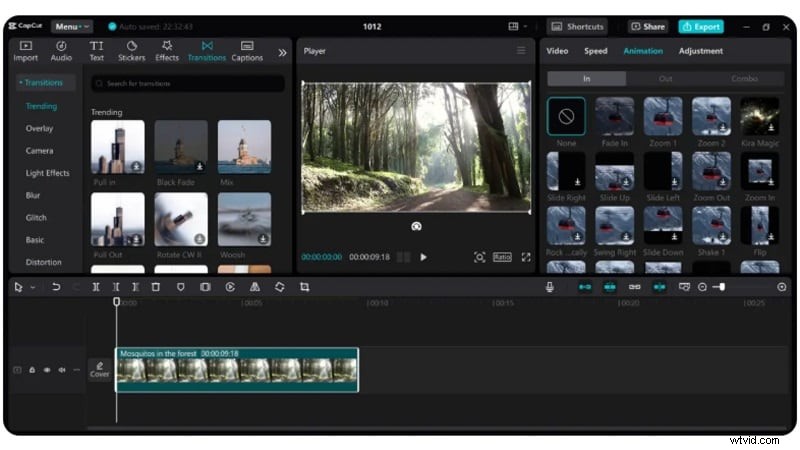This screenshot has width=800, height=450.
Task: Click the mirror flip icon in timeline toolbar
Action: click(x=255, y=287)
